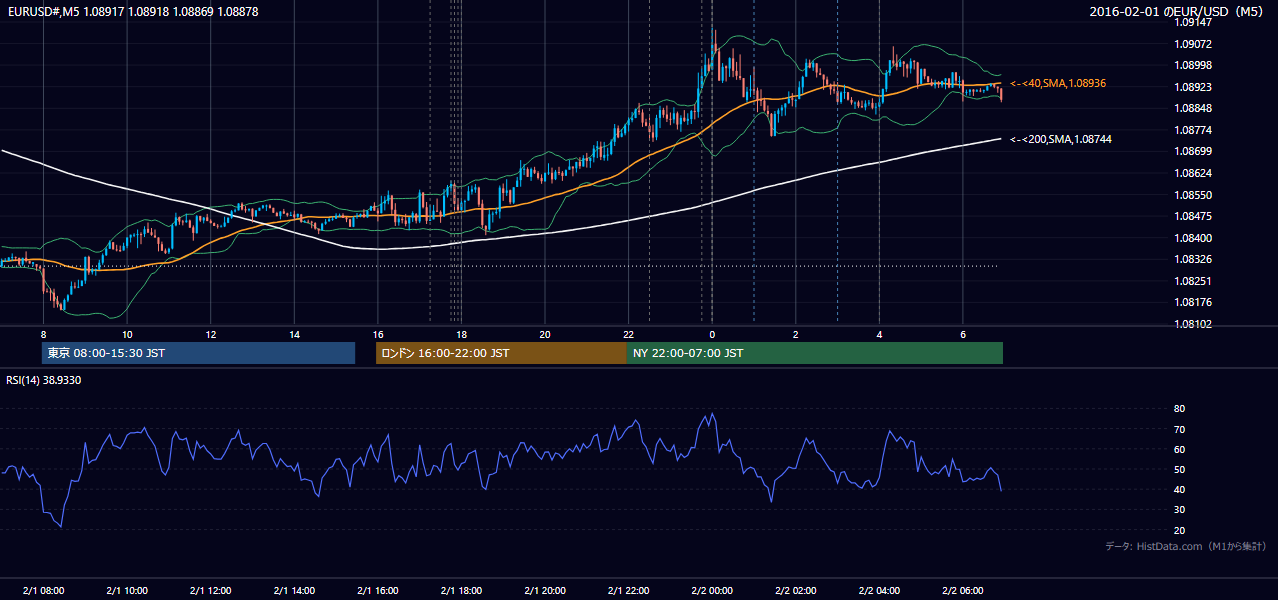Screen dimensions: 1278x600
Task: Click the bottom time label 2/1 14:00
Action: [294, 590]
